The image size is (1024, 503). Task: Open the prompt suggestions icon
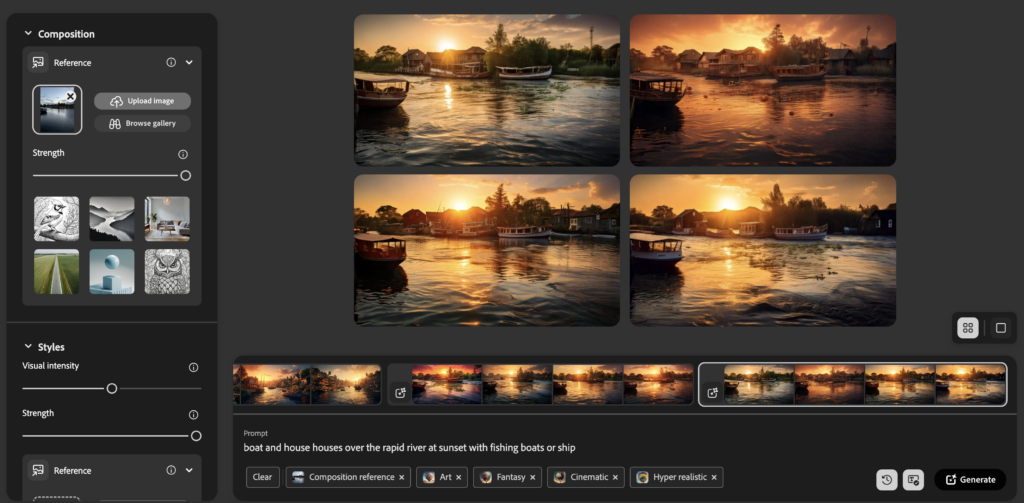(913, 479)
